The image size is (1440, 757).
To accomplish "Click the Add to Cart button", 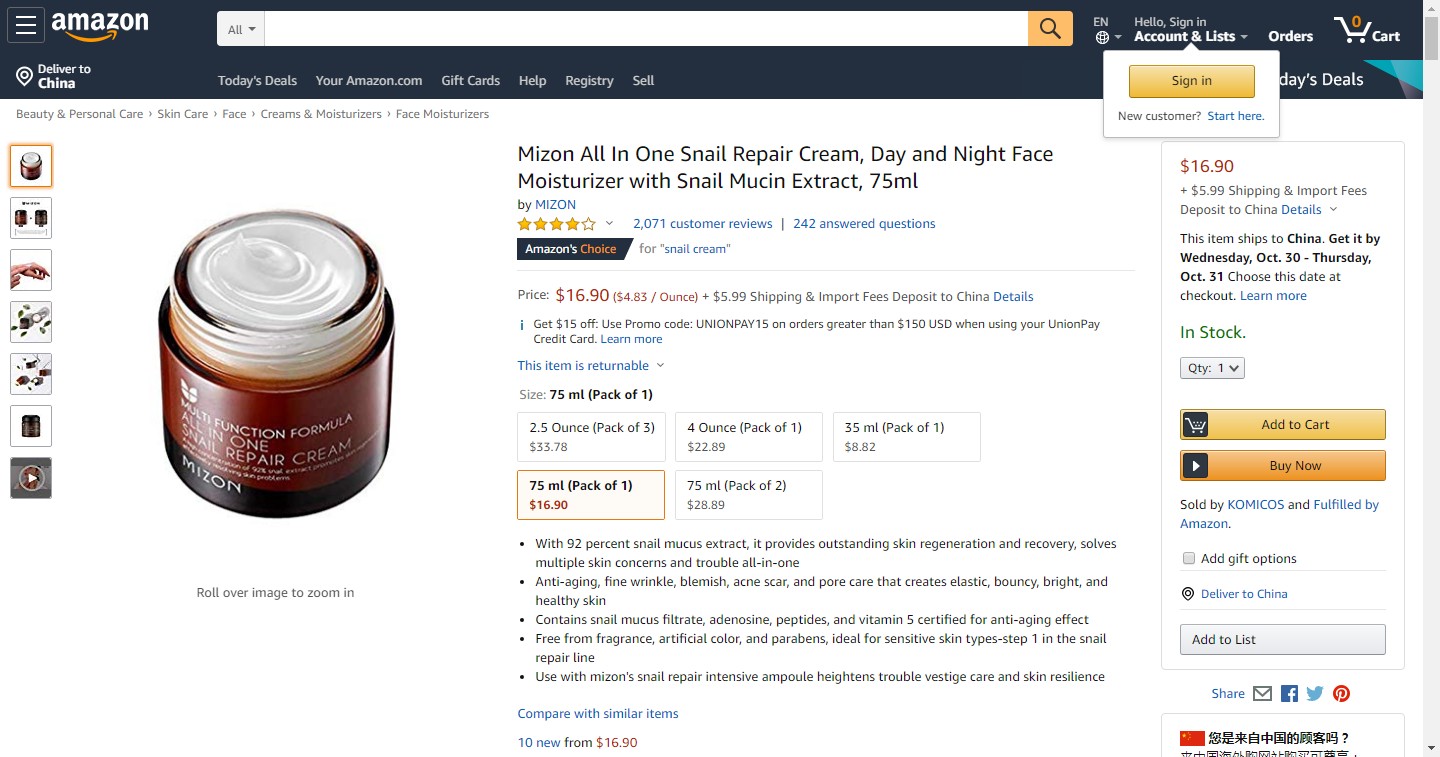I will tap(1283, 425).
